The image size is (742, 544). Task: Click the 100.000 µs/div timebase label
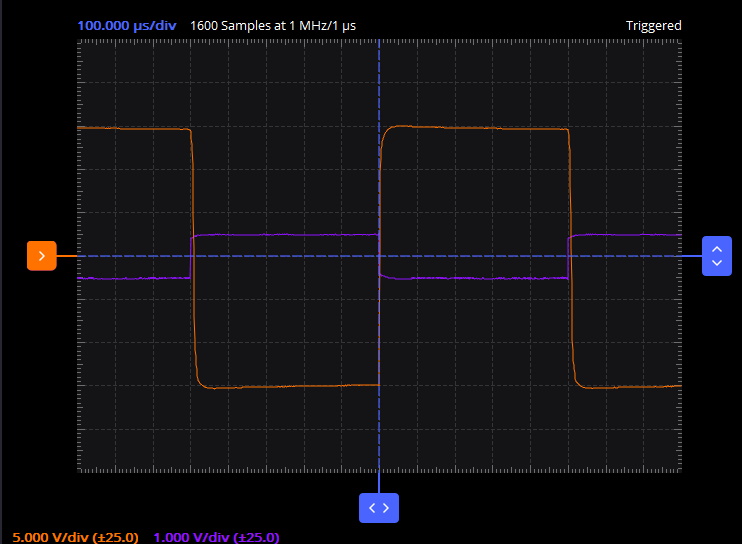click(x=127, y=26)
